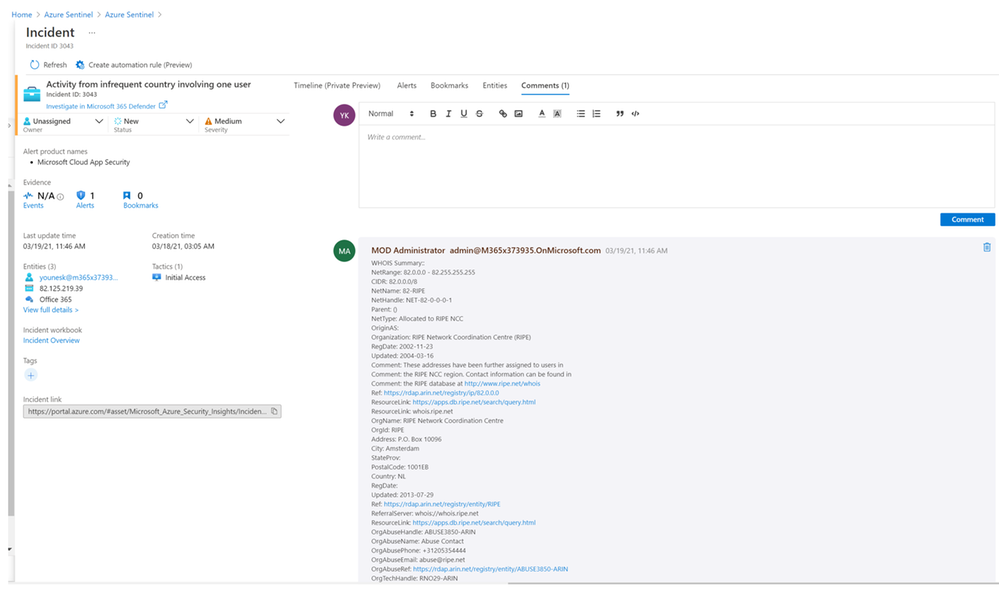
Task: Copy the incident link to clipboard
Action: click(x=275, y=411)
